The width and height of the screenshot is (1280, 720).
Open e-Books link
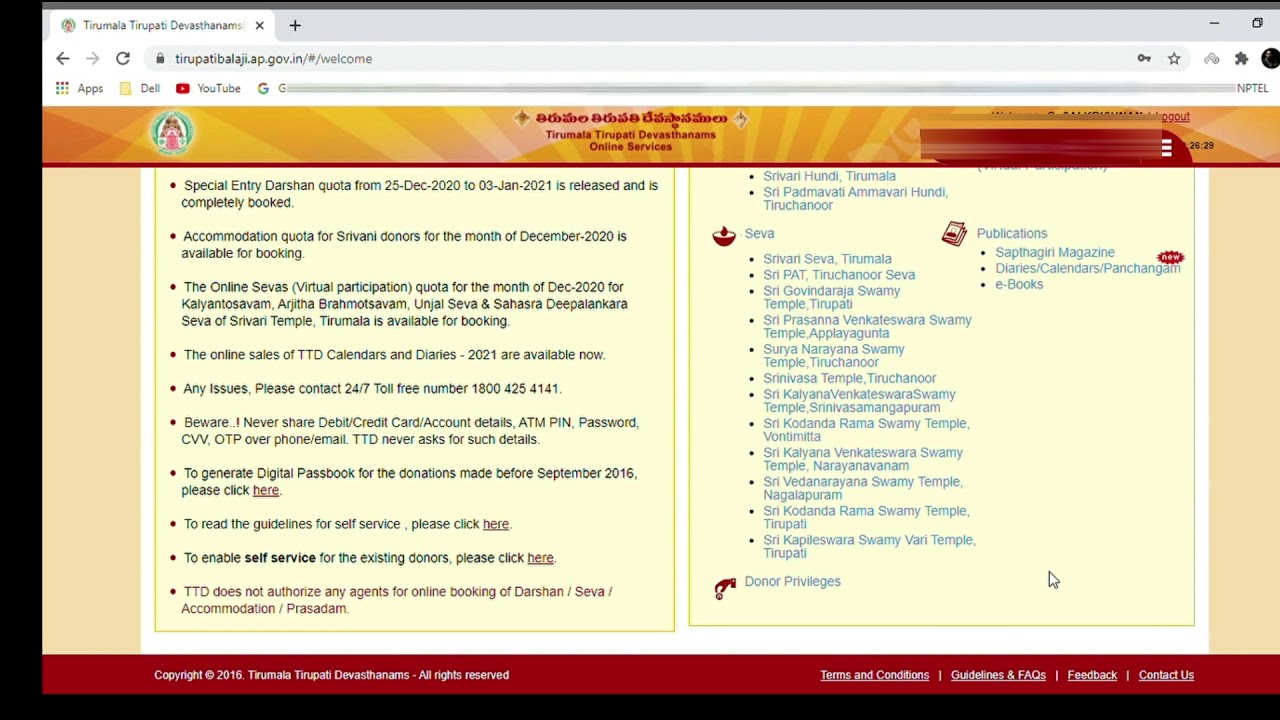point(1018,284)
